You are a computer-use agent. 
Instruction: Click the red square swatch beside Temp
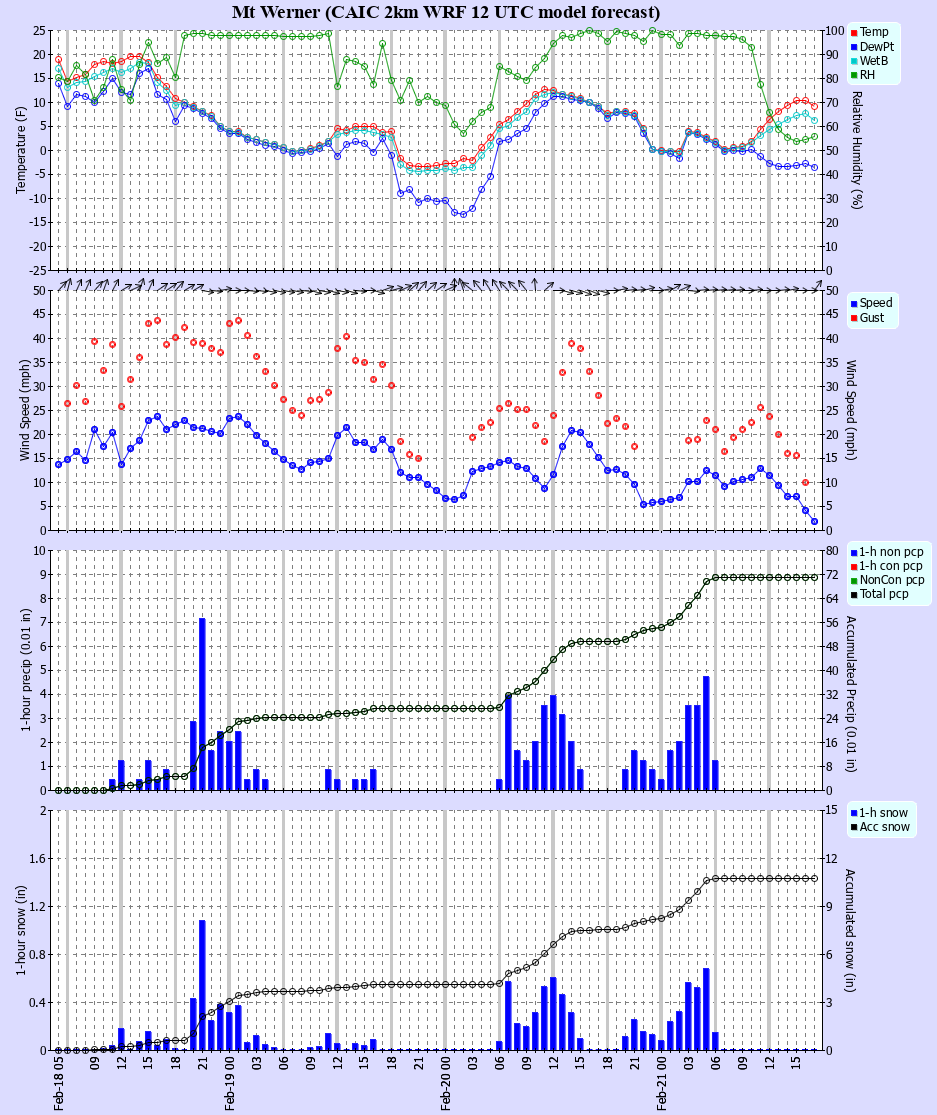854,33
